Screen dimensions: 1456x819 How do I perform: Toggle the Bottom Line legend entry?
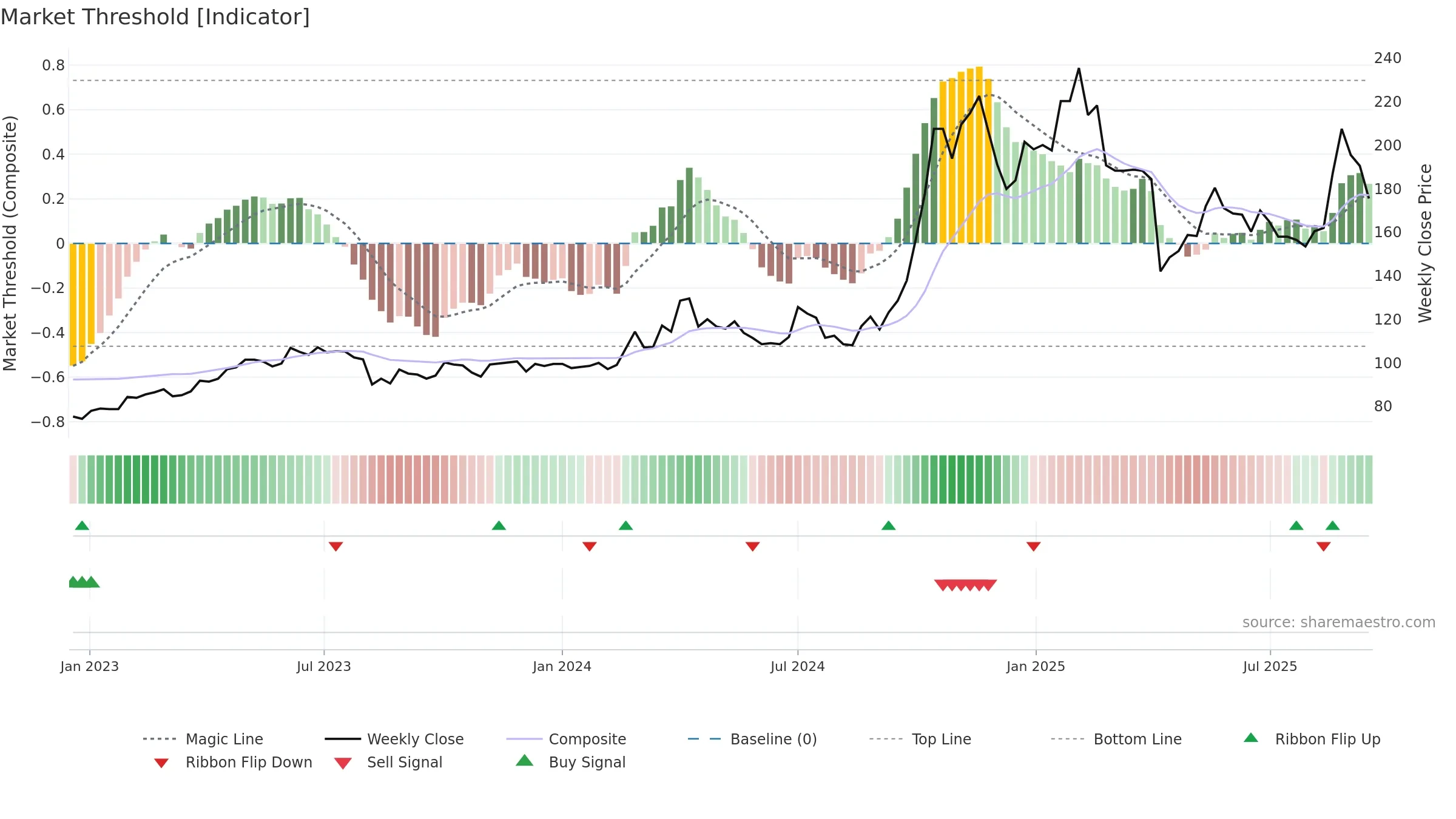click(x=1116, y=739)
